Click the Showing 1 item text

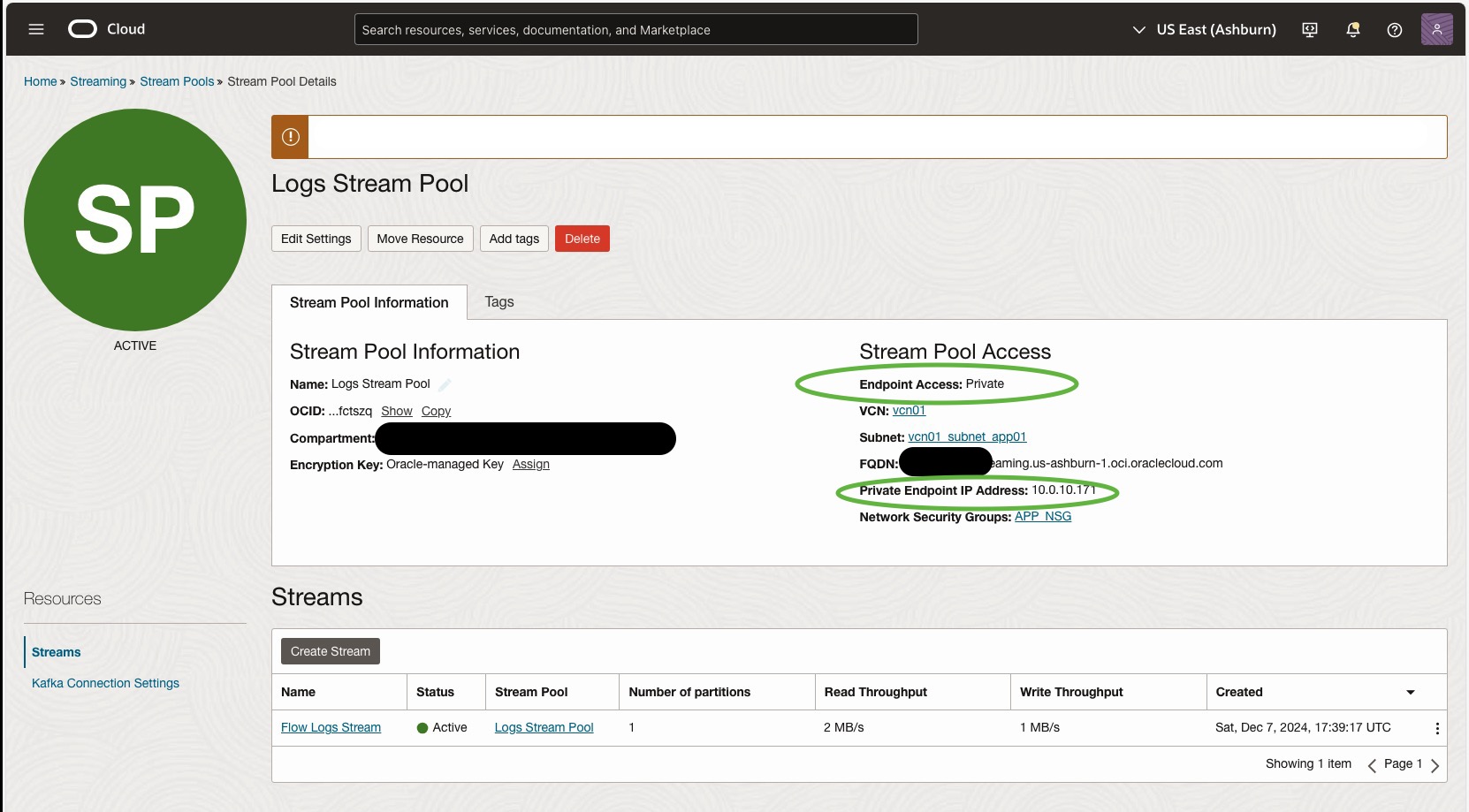(1308, 763)
